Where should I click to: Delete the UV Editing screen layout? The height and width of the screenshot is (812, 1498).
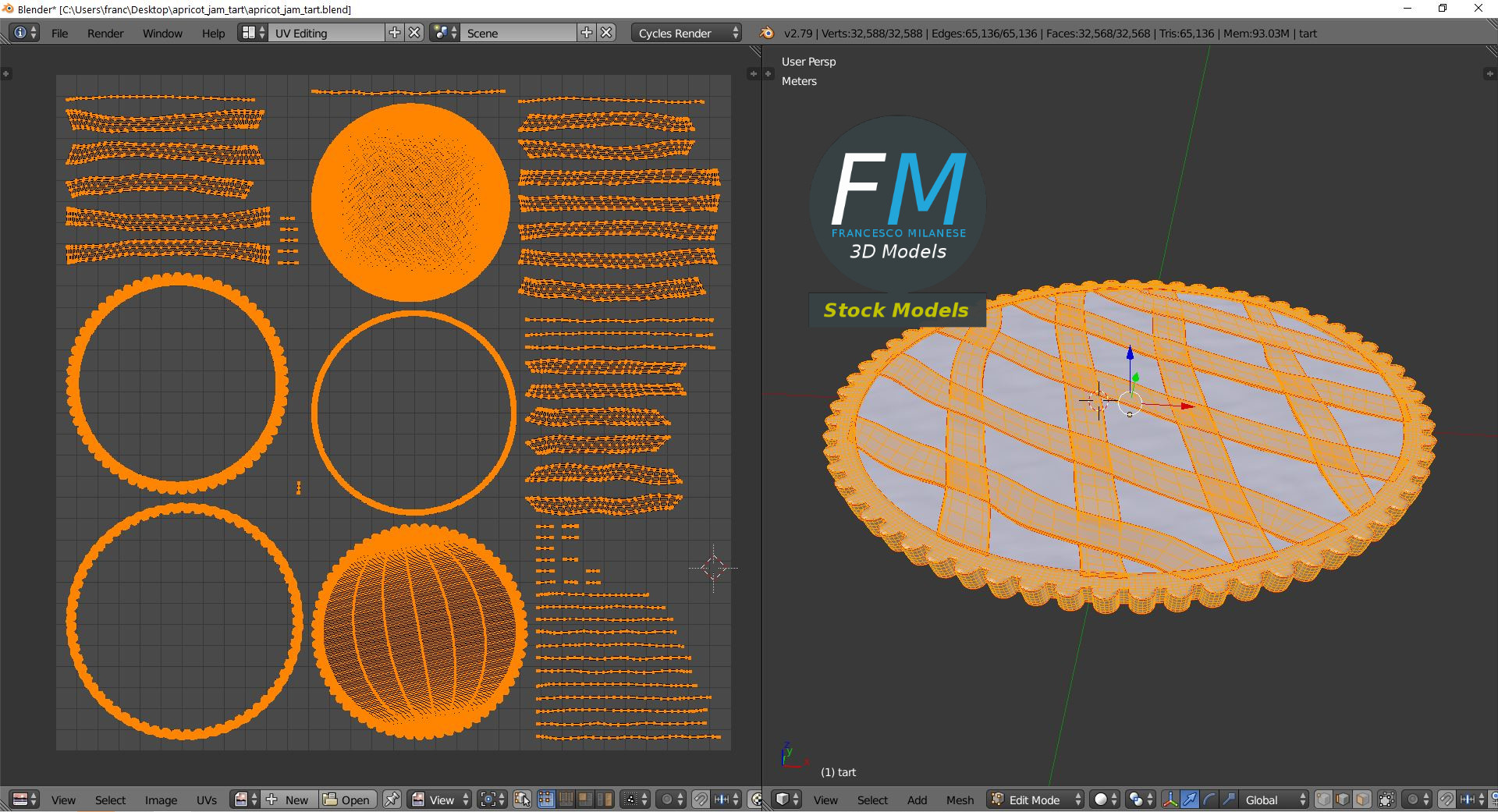415,33
